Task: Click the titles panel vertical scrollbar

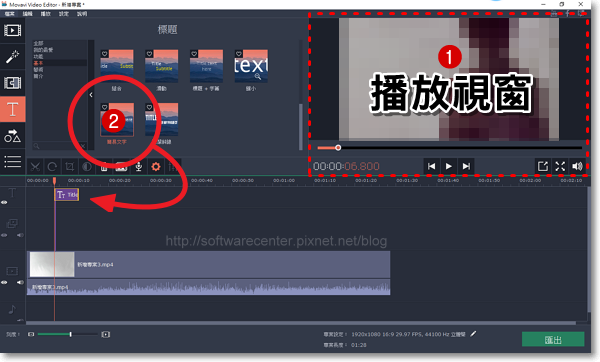Action: (301, 126)
